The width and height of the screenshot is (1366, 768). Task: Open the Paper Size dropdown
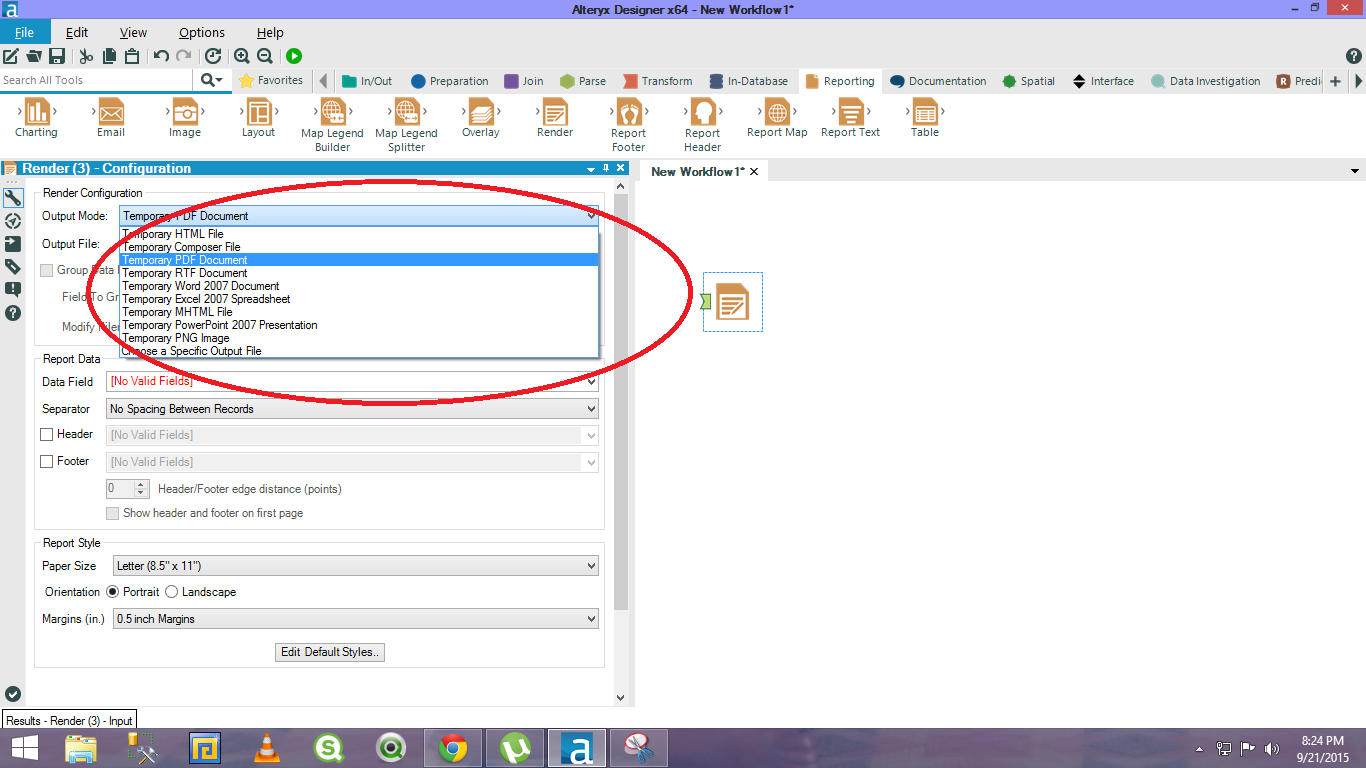pos(356,566)
